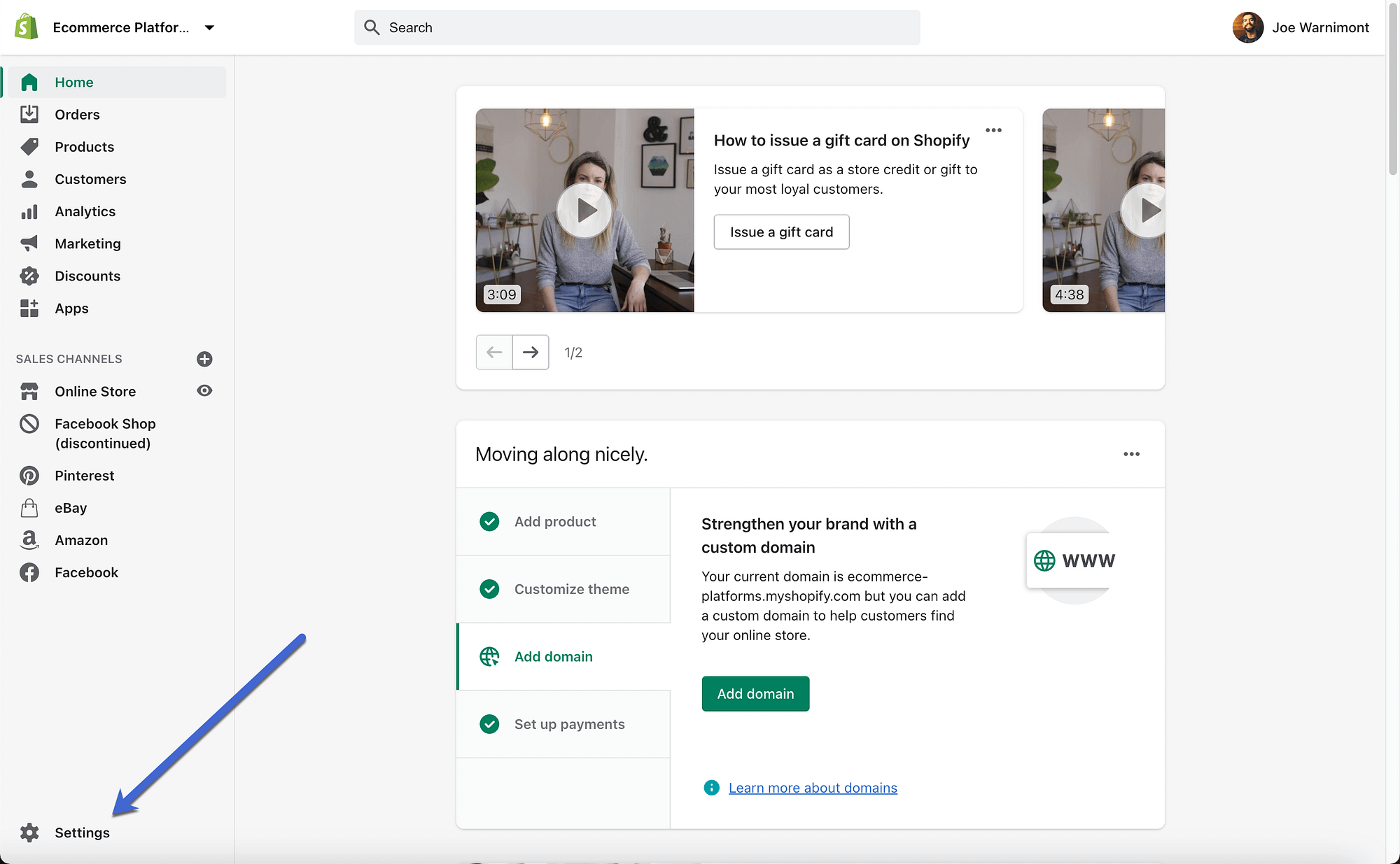Open Settings at the sidebar bottom
1400x864 pixels.
tap(82, 833)
